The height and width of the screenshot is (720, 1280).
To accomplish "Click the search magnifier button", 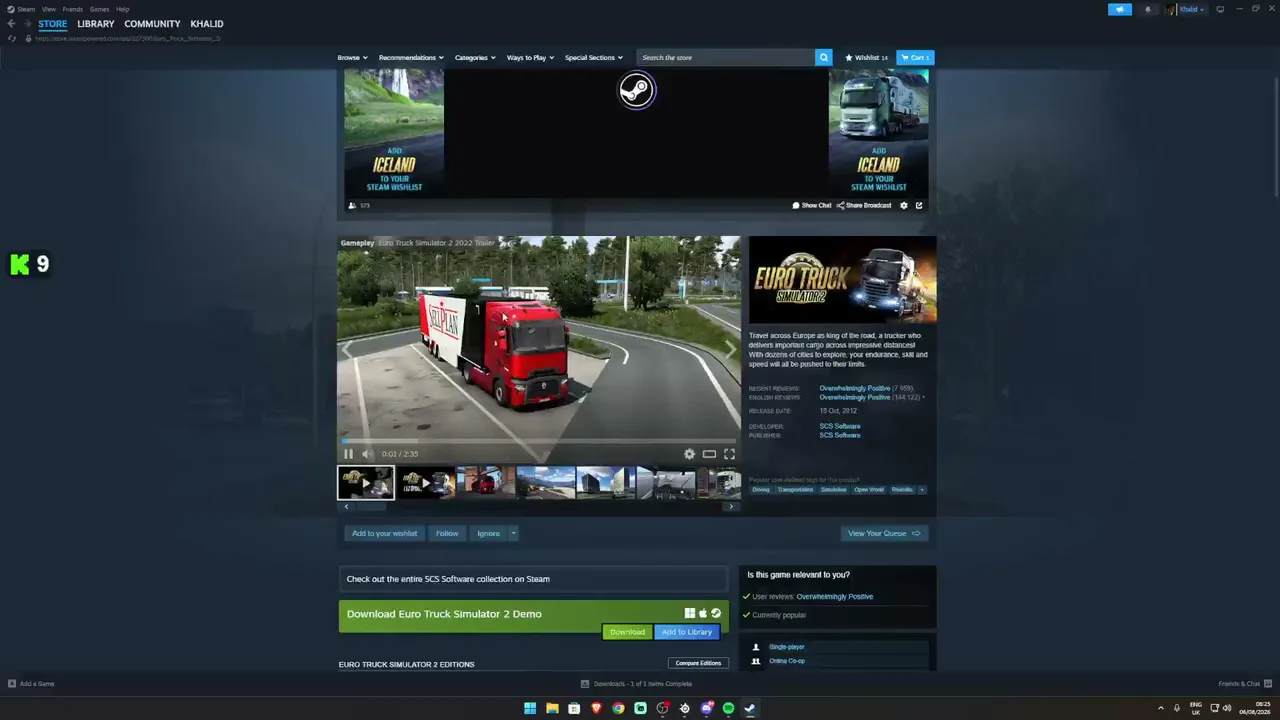I will tap(824, 58).
